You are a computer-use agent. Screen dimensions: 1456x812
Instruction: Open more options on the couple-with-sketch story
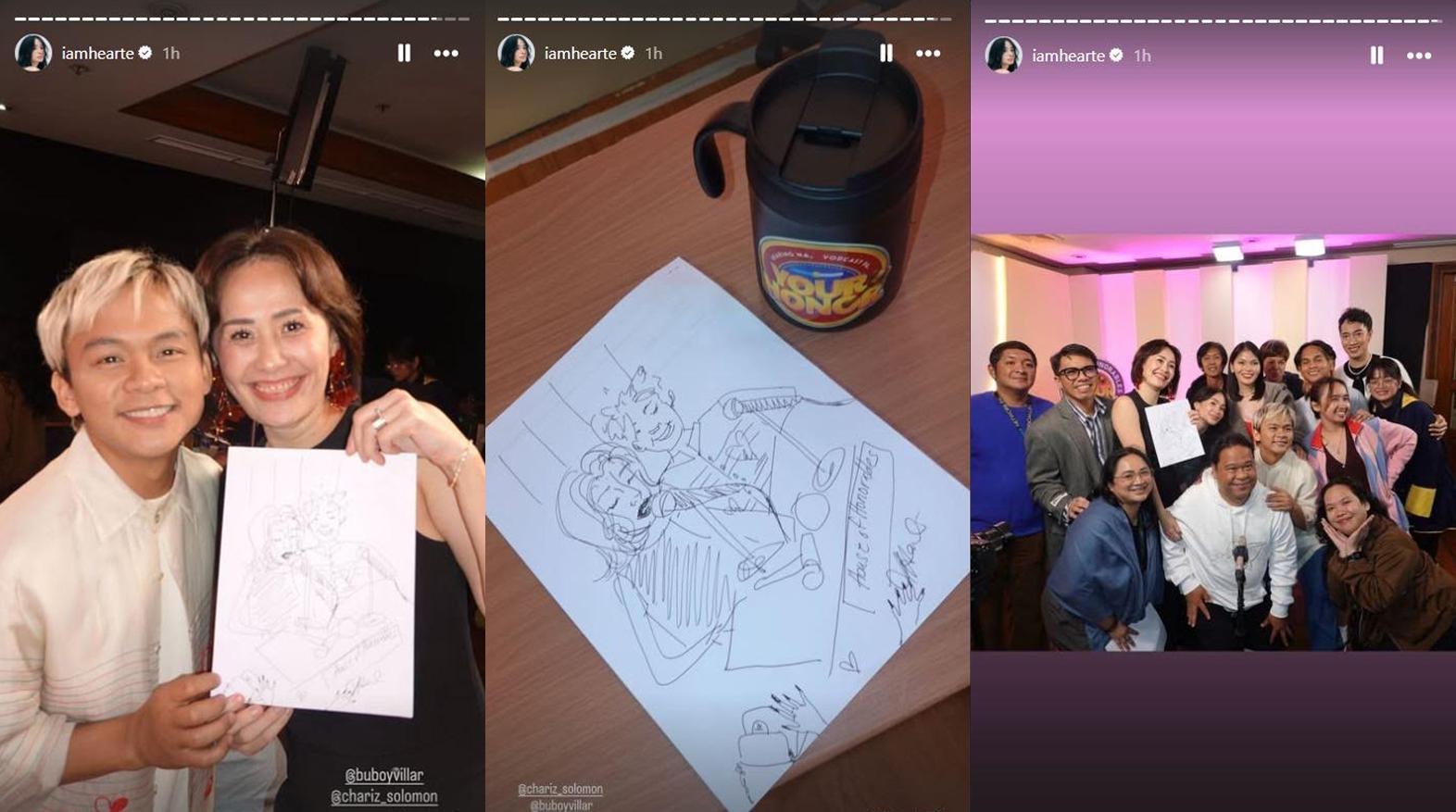446,53
